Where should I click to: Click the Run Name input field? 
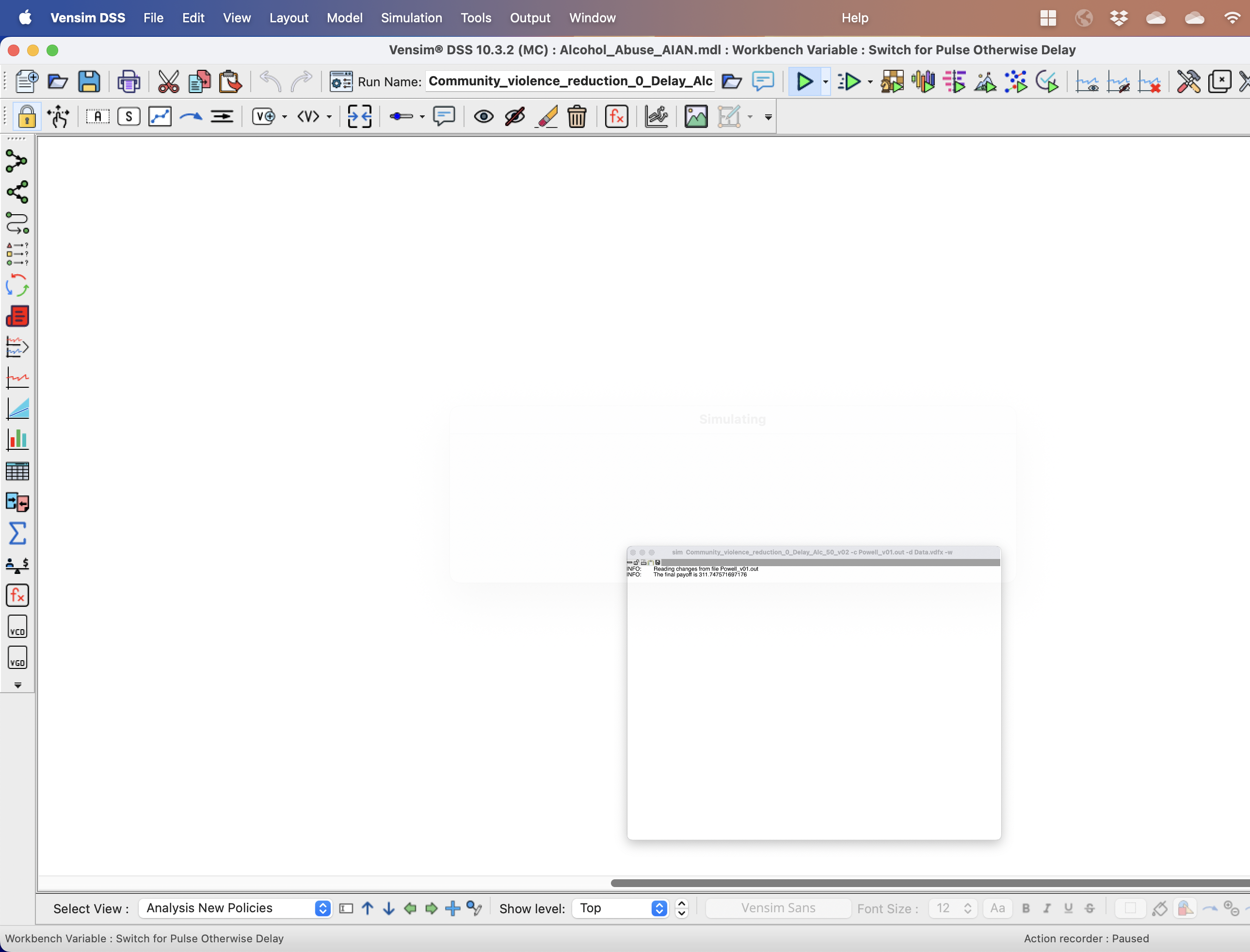570,81
